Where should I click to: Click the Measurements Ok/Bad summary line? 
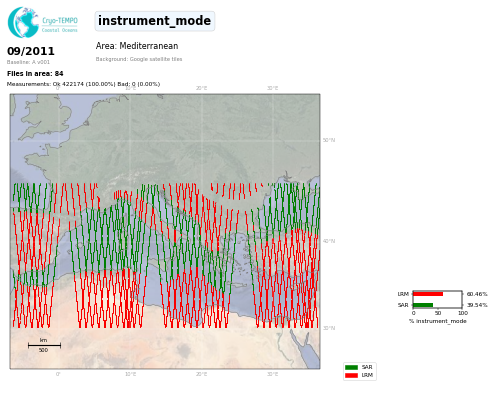[83, 84]
